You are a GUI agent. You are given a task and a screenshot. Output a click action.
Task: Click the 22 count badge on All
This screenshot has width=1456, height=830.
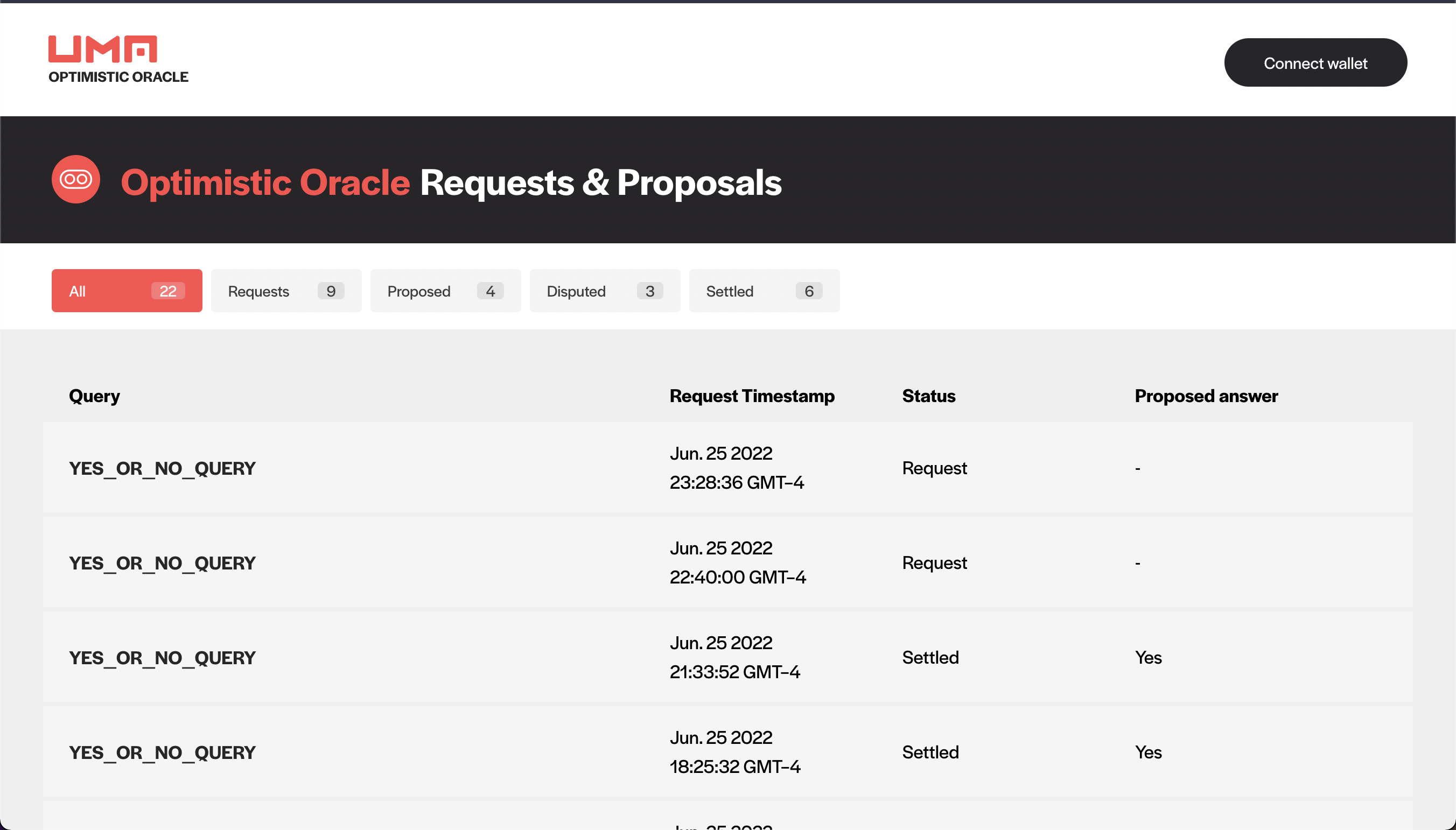click(x=167, y=291)
